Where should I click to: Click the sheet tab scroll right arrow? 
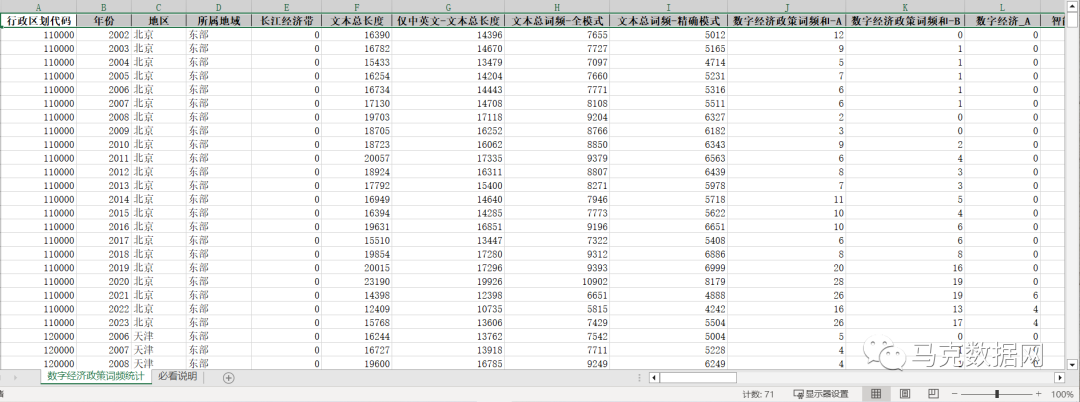click(15, 377)
